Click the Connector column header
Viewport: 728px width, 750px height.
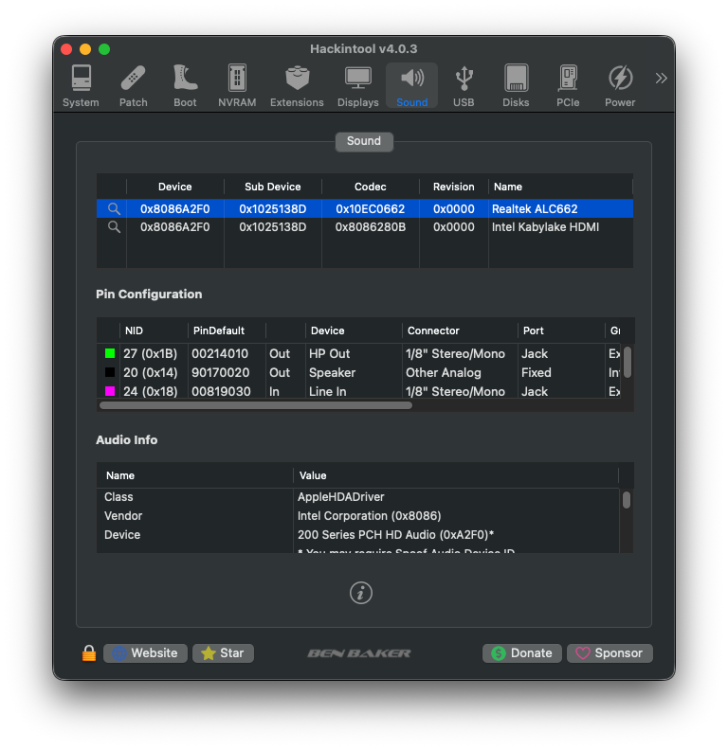pyautogui.click(x=460, y=331)
